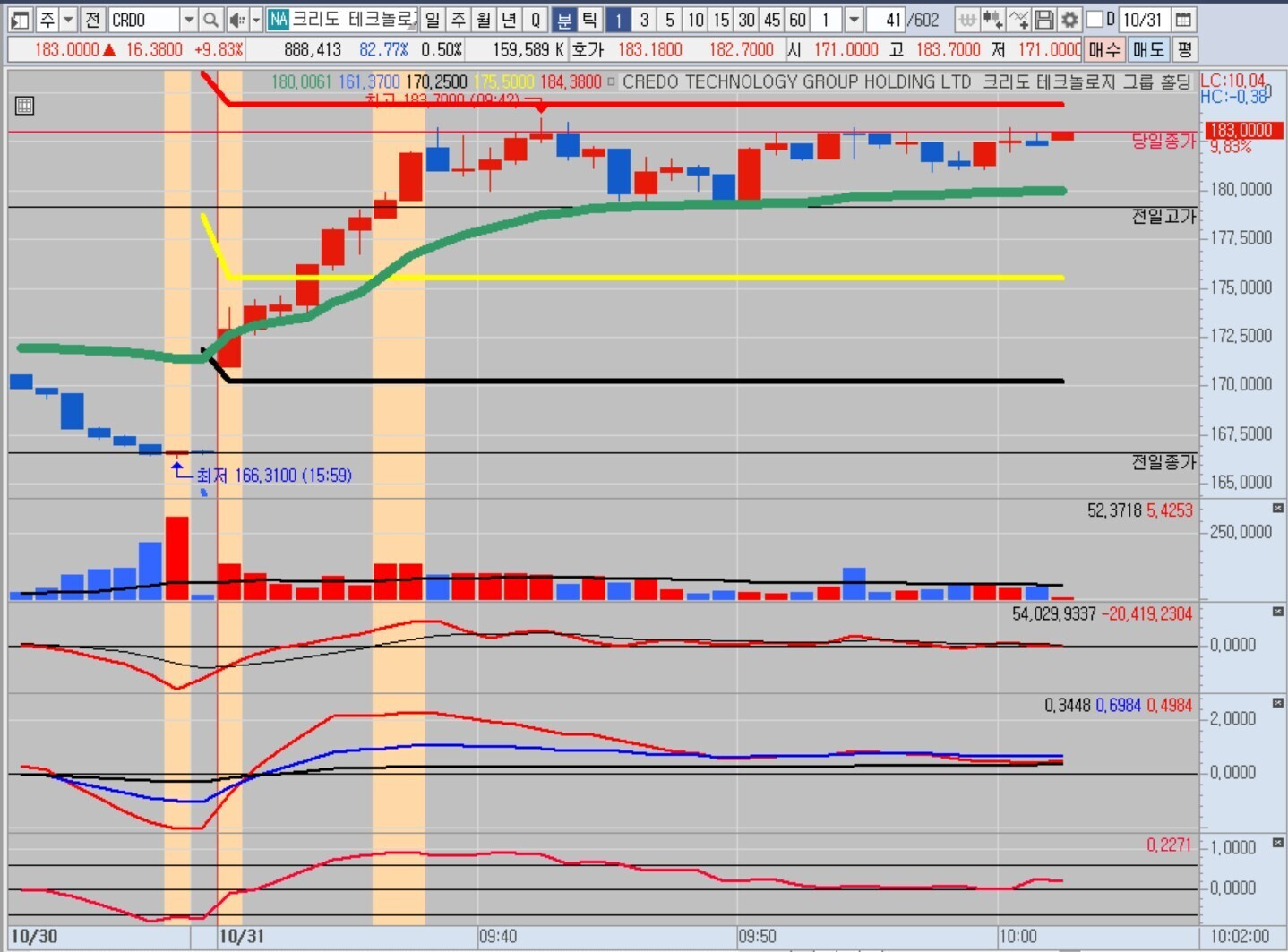Select the 1-minute interval
Screen dimensions: 1288x952
(x=618, y=19)
